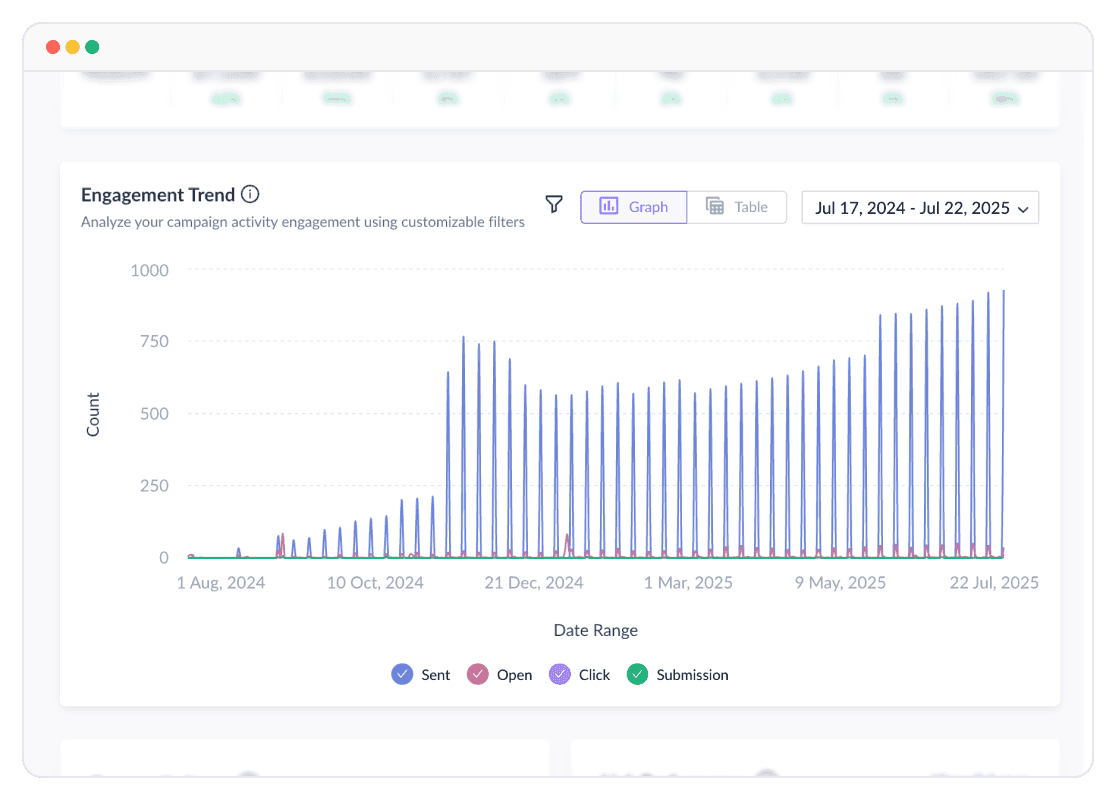Select the Graph tab
Screen dimensions: 1118x800
(634, 206)
